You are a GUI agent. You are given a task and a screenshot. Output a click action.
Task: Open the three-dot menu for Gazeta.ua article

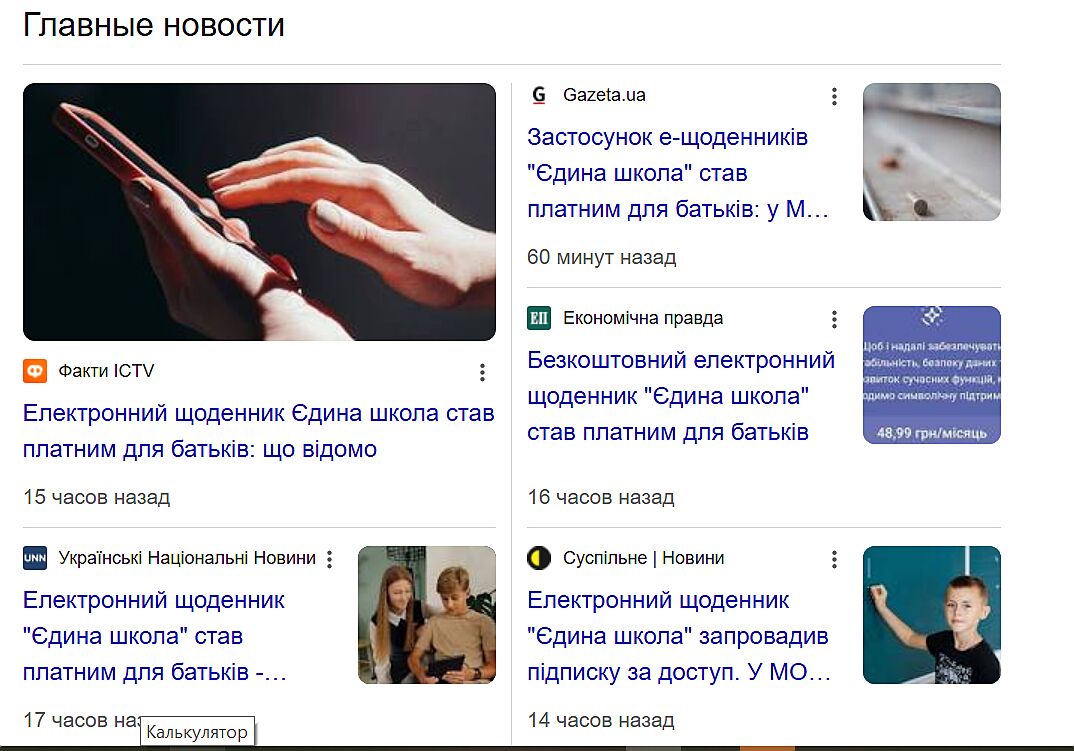tap(834, 96)
